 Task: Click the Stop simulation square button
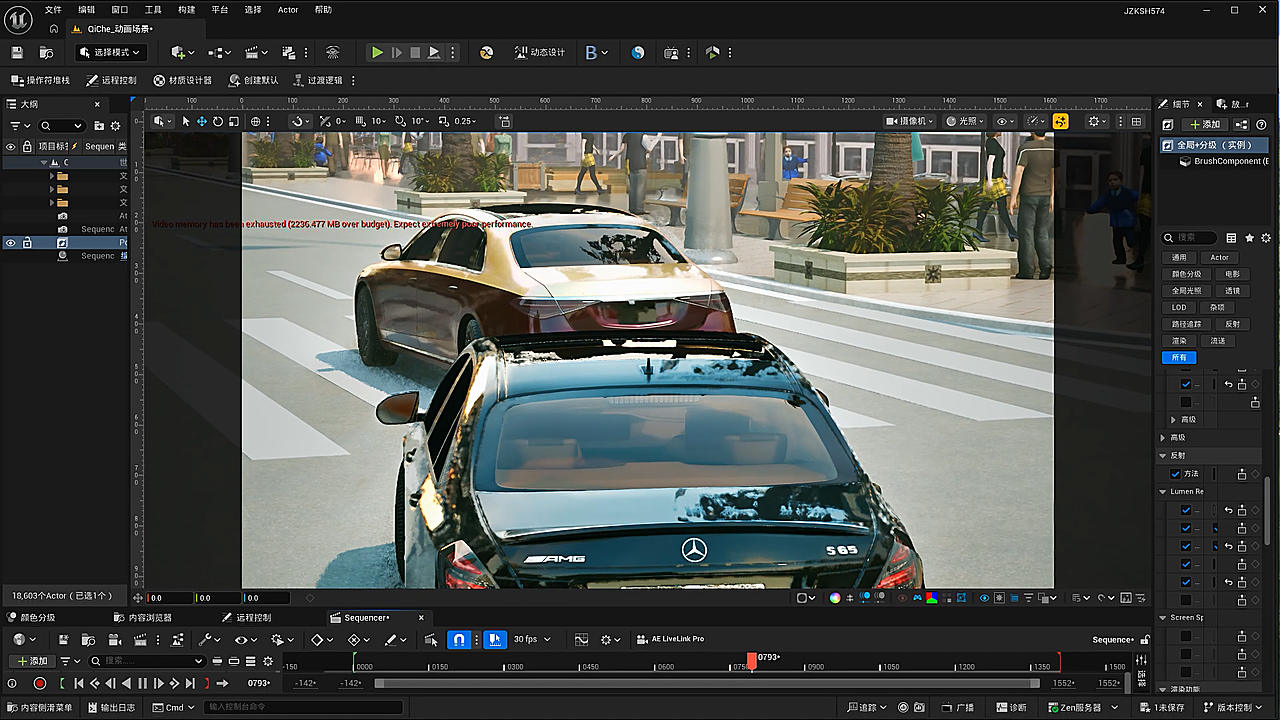415,52
